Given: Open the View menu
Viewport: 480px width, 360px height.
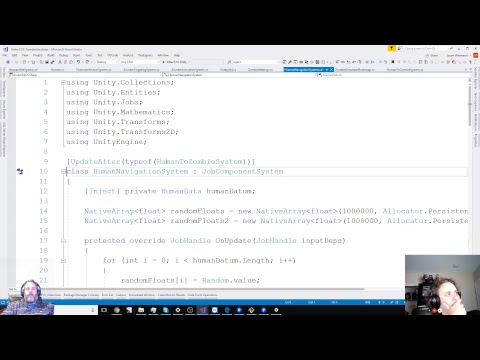Looking at the screenshot, I should 25,55.
